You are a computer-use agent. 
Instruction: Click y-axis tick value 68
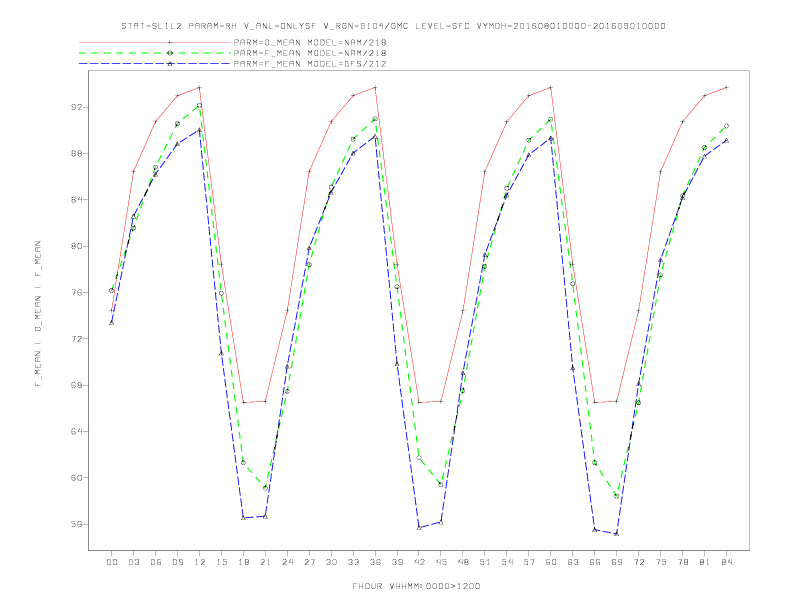[76, 385]
